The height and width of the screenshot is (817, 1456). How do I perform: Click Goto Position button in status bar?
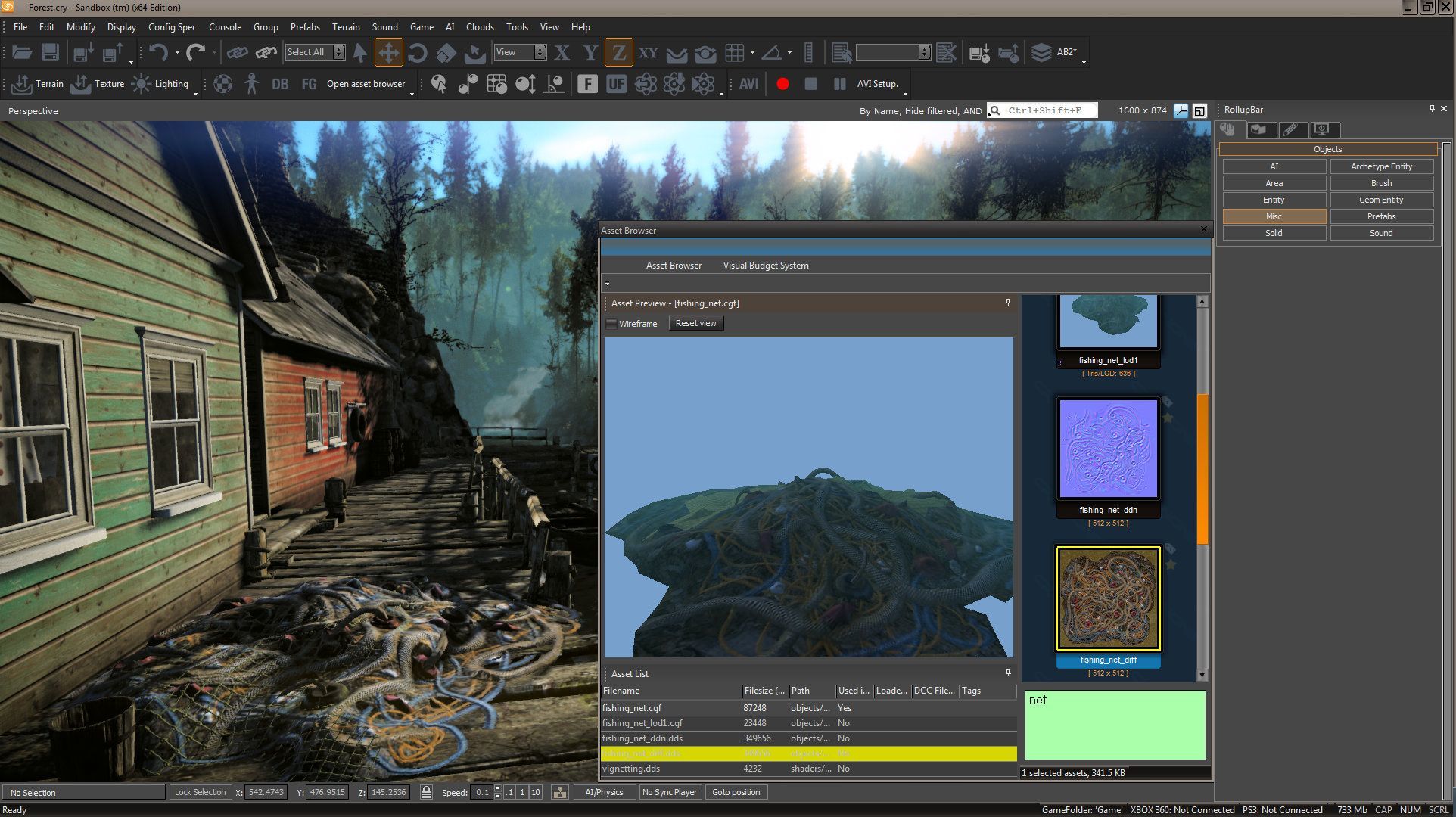tap(737, 792)
